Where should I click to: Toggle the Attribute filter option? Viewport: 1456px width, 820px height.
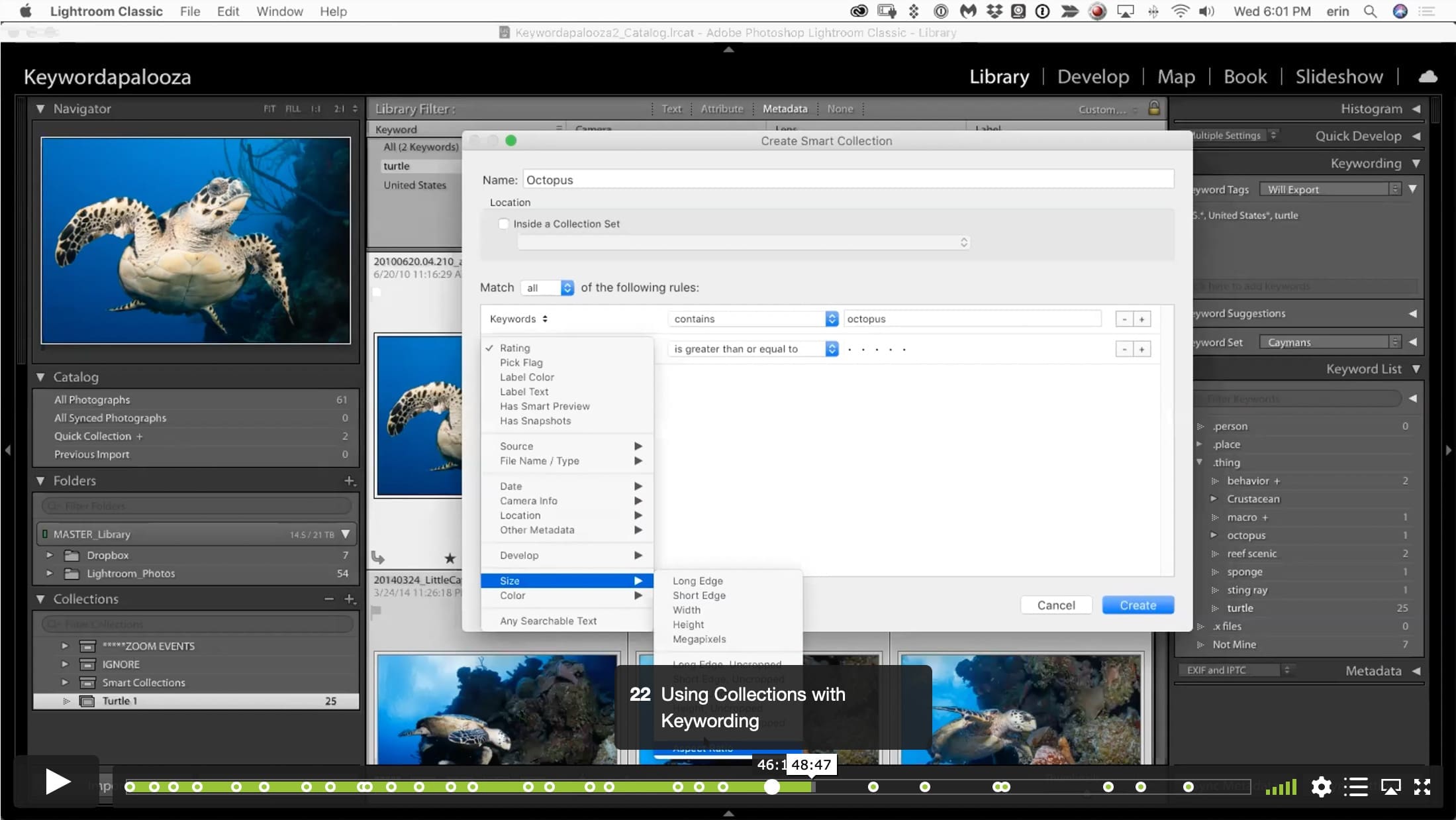point(722,109)
